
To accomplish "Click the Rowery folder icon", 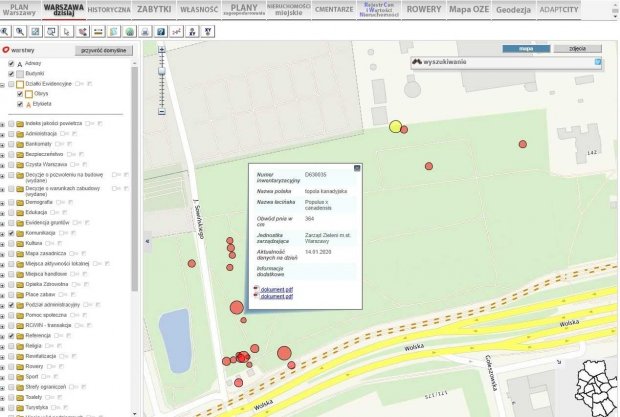I will tap(20, 366).
